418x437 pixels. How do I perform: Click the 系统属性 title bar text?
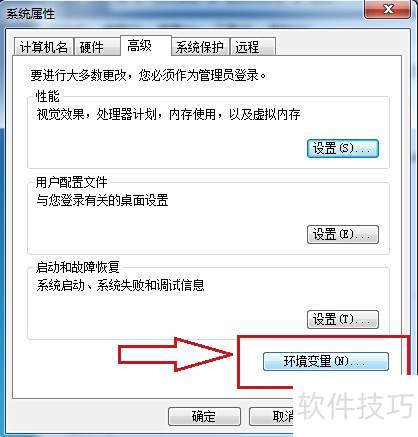click(x=30, y=14)
